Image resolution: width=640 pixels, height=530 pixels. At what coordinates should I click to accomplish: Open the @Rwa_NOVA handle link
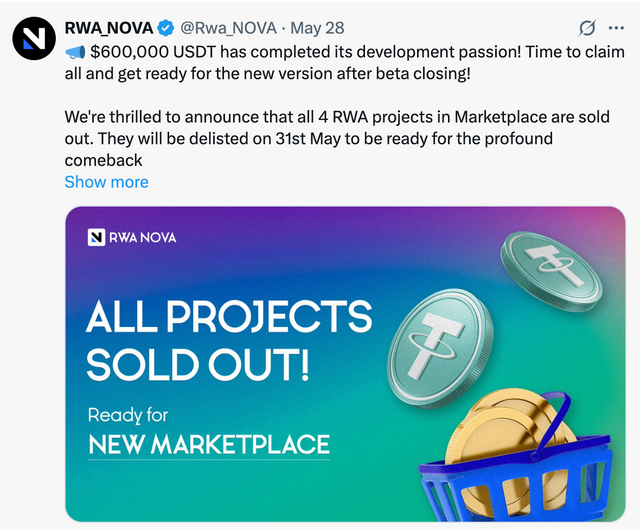pos(229,28)
